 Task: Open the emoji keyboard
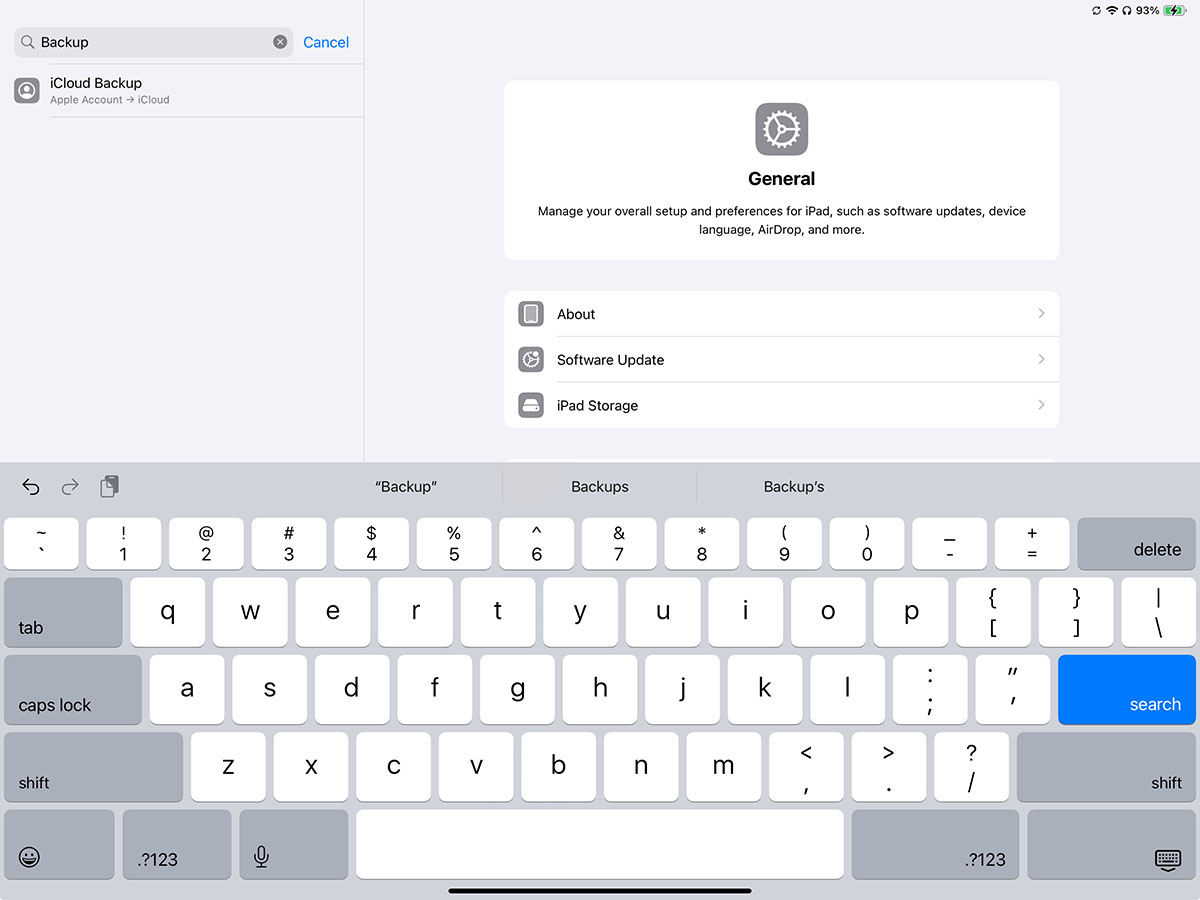pyautogui.click(x=30, y=857)
